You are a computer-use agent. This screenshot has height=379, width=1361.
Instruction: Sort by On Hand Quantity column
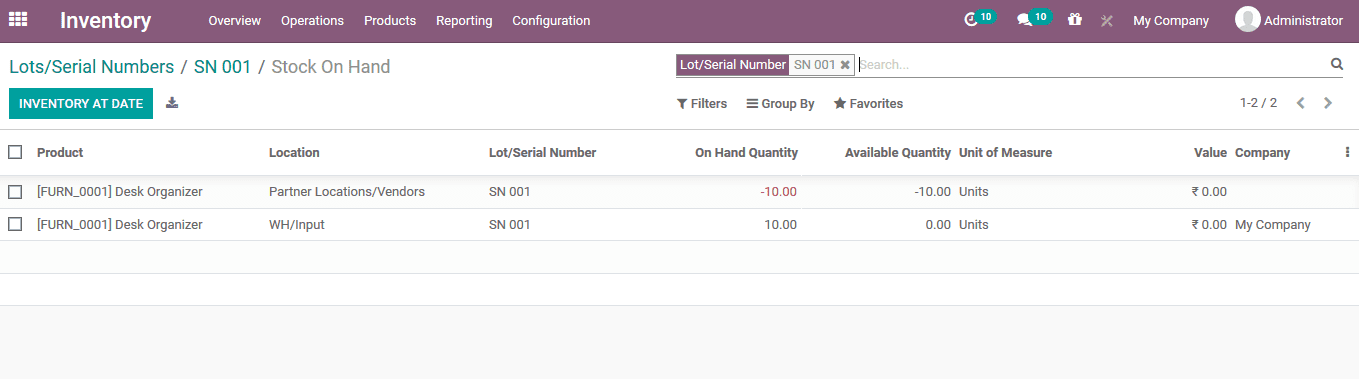pyautogui.click(x=746, y=152)
